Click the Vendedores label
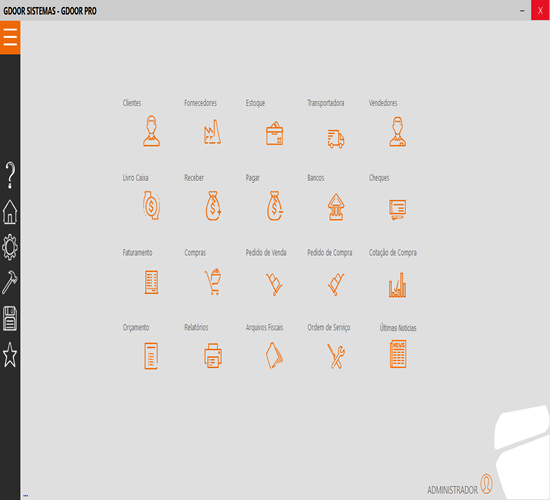 point(383,103)
